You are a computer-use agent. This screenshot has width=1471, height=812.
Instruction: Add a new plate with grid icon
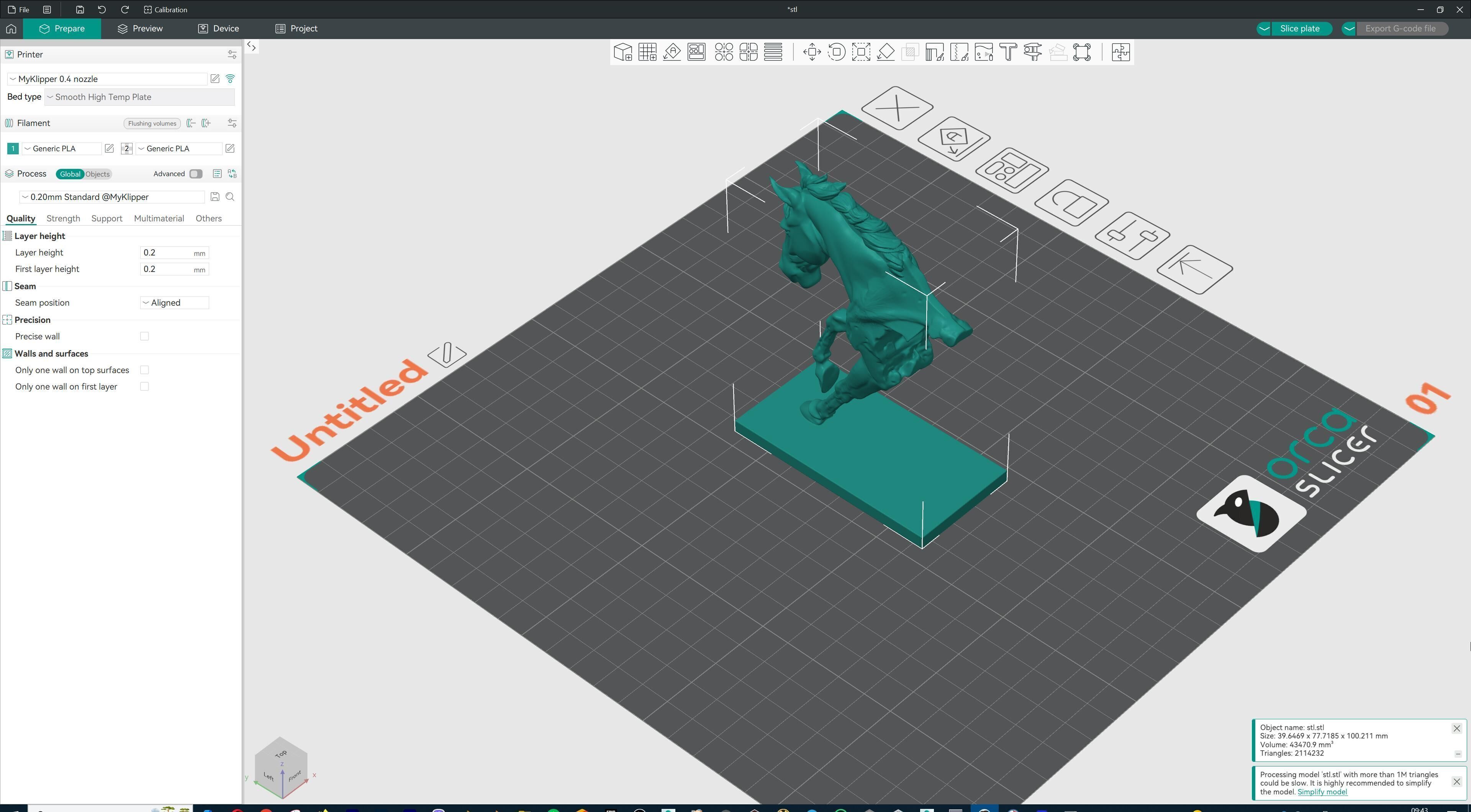pyautogui.click(x=647, y=52)
